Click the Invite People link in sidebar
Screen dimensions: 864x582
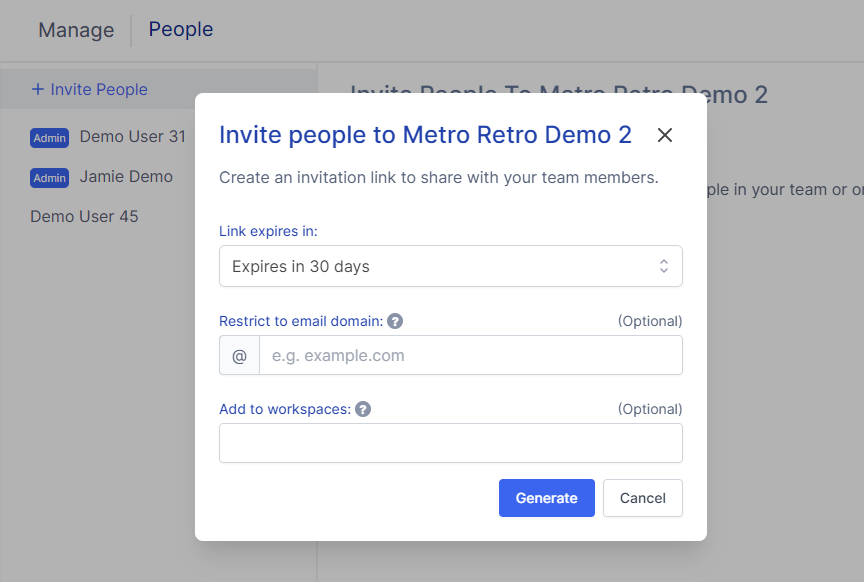coord(99,89)
